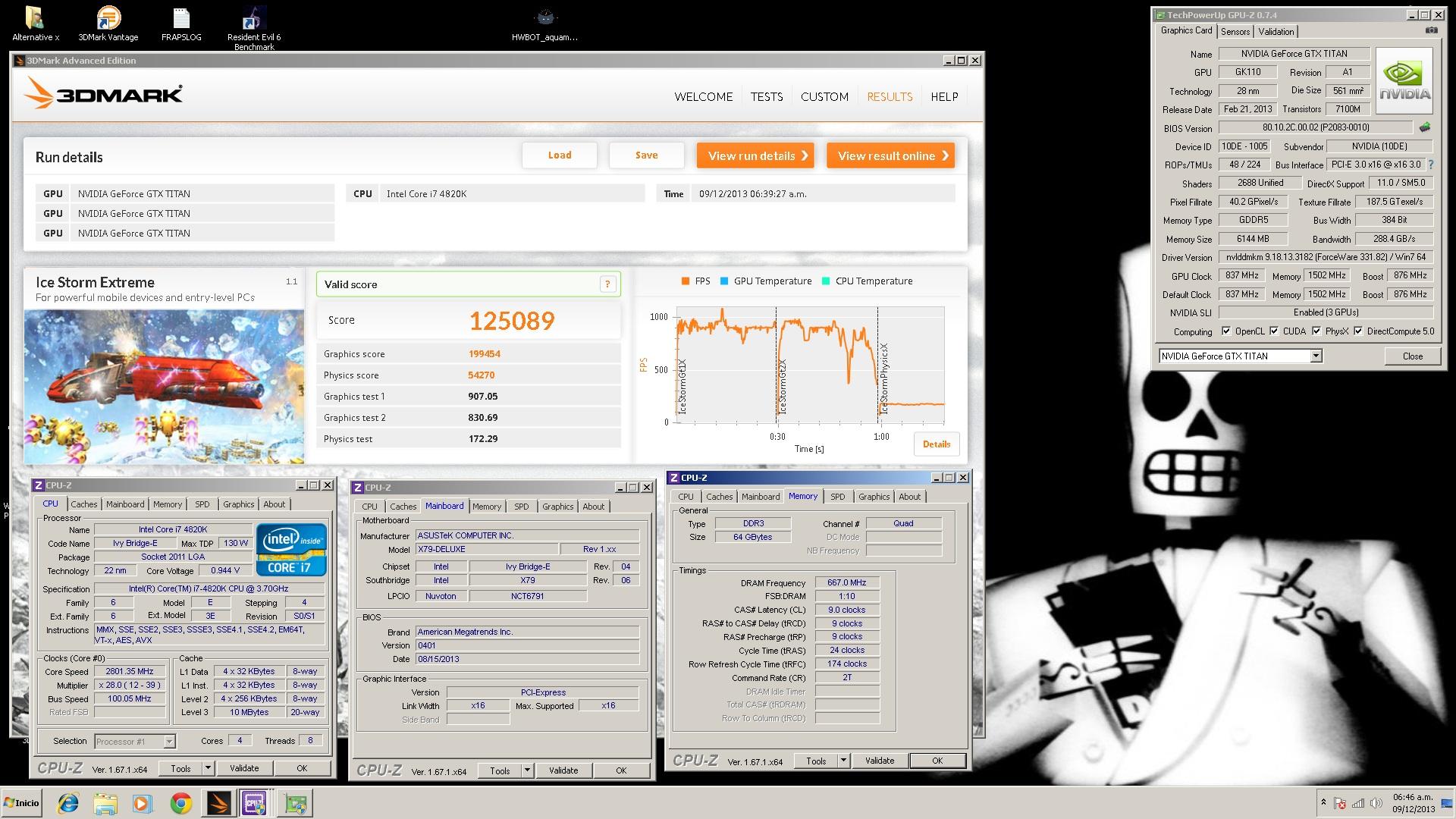Click the Inicio start button
This screenshot has height=819, width=1456.
pos(21,803)
